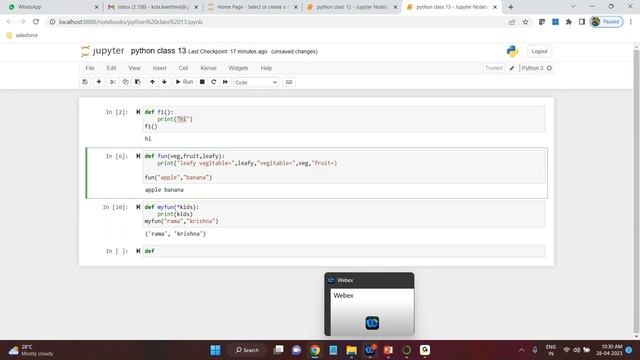640x360 pixels.
Task: Open the View menu
Action: [x=134, y=68]
